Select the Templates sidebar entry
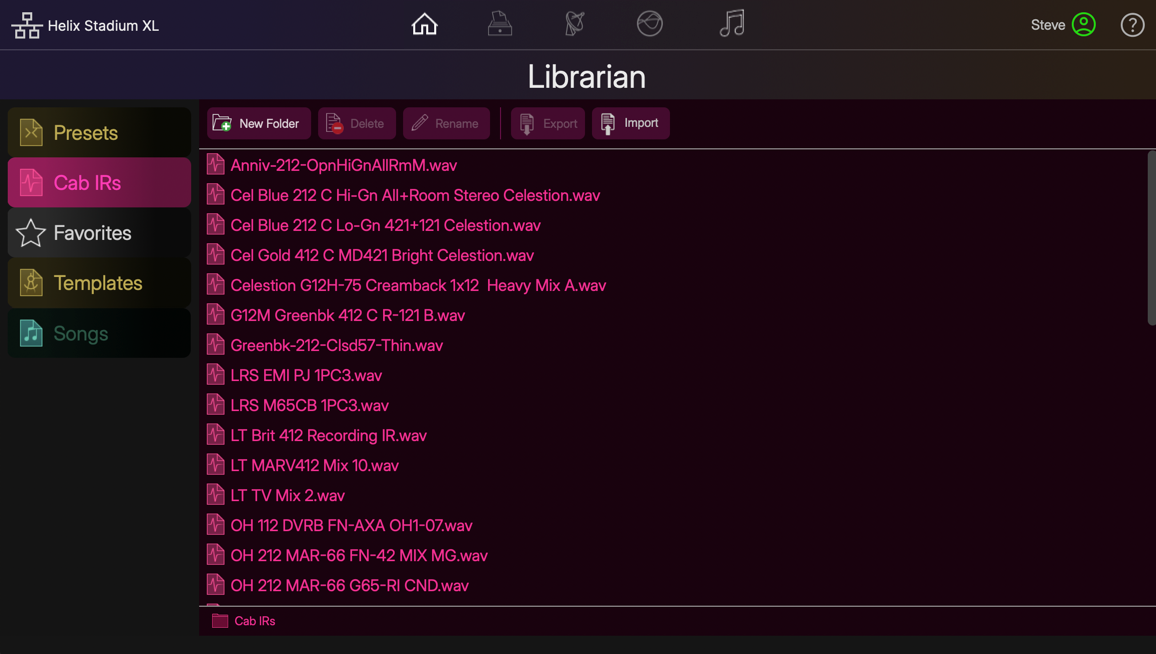The image size is (1156, 654). [x=99, y=282]
